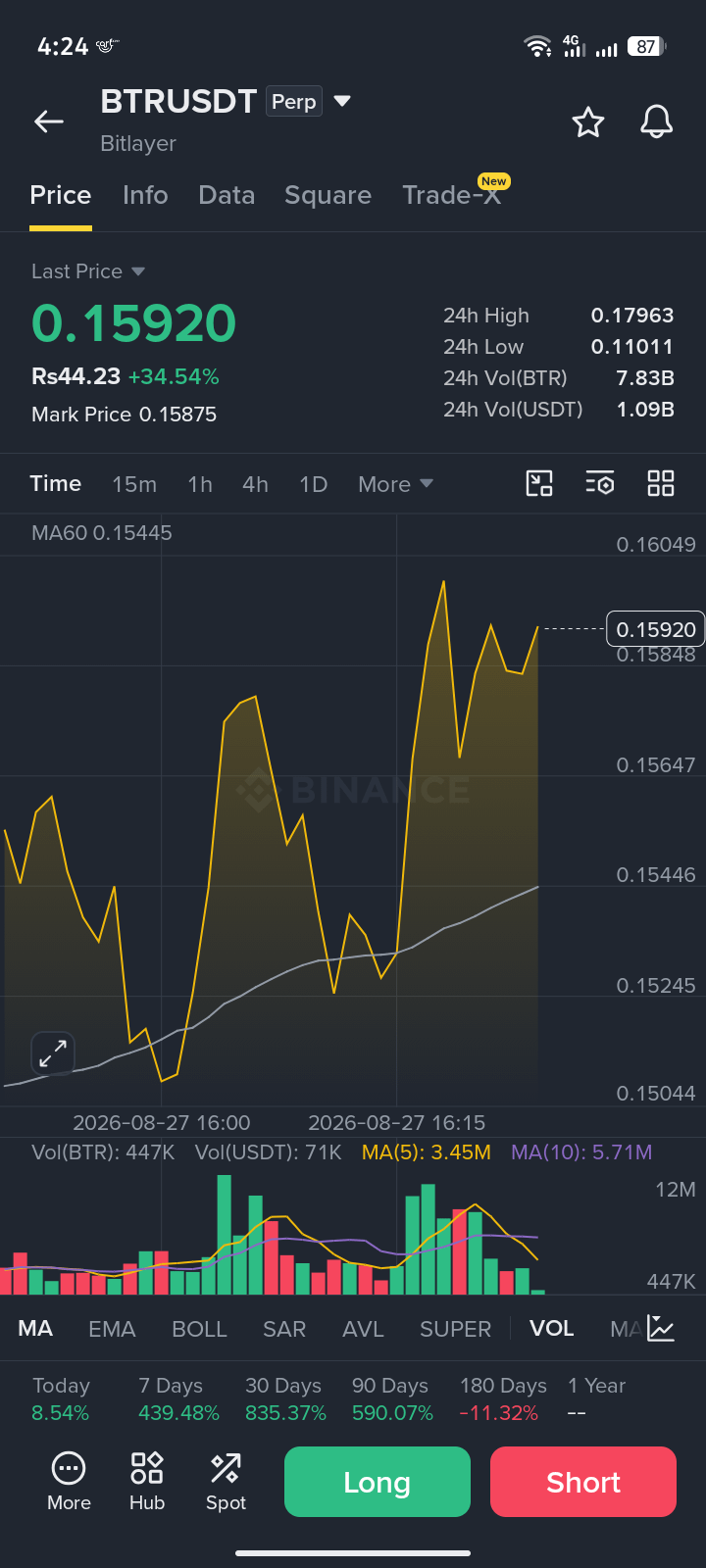The width and height of the screenshot is (706, 1568).
Task: Tap the 24h Low value 0.11011
Action: pyautogui.click(x=632, y=347)
